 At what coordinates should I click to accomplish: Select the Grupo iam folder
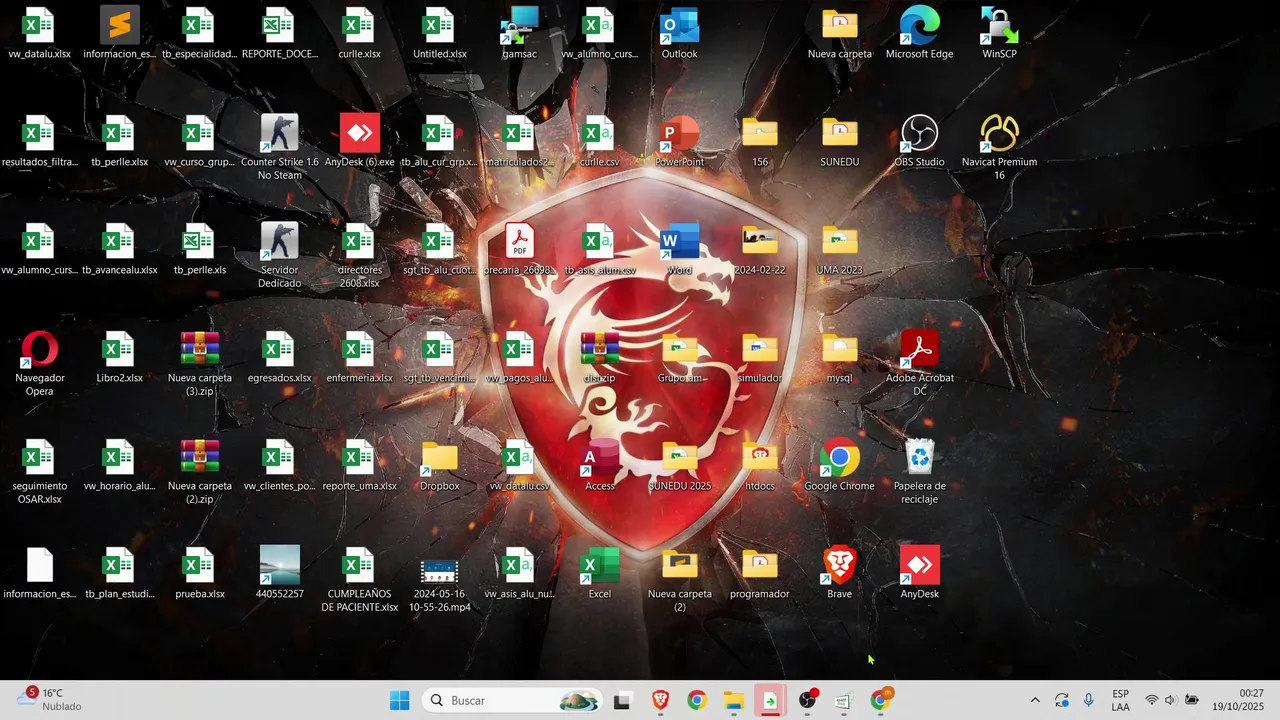click(x=679, y=357)
